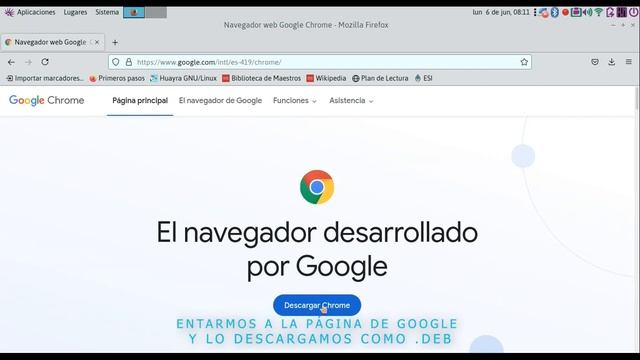Open the Wikipedia bookmark
The width and height of the screenshot is (640, 360).
click(x=327, y=78)
